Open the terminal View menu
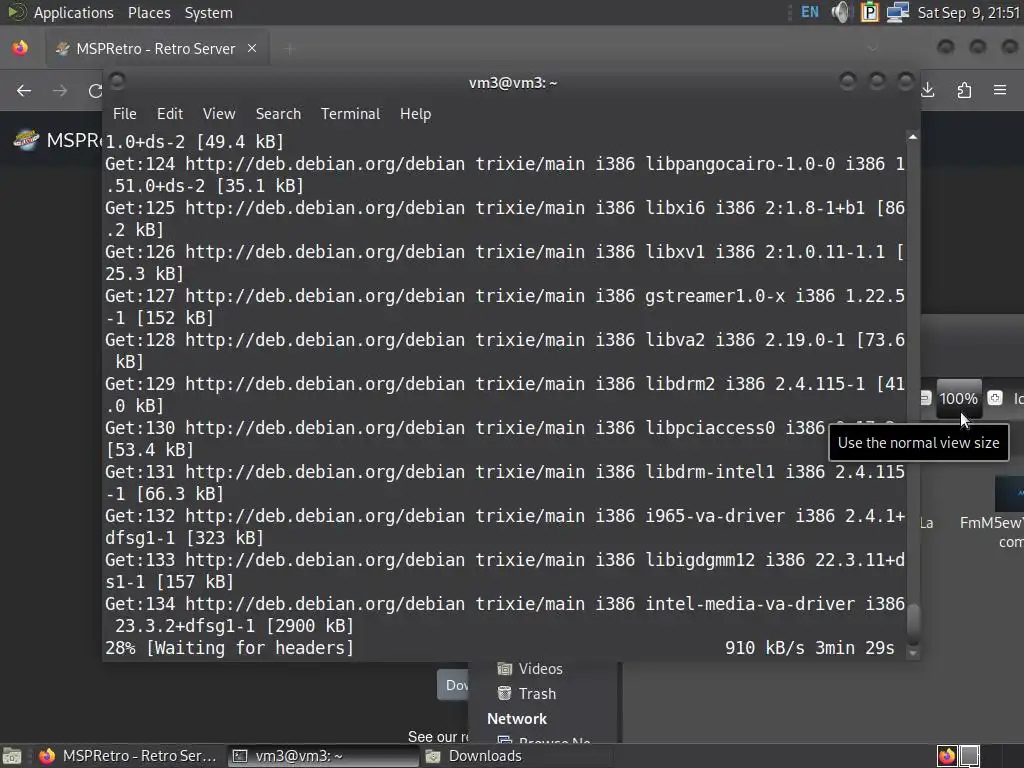This screenshot has width=1024, height=768. point(219,114)
